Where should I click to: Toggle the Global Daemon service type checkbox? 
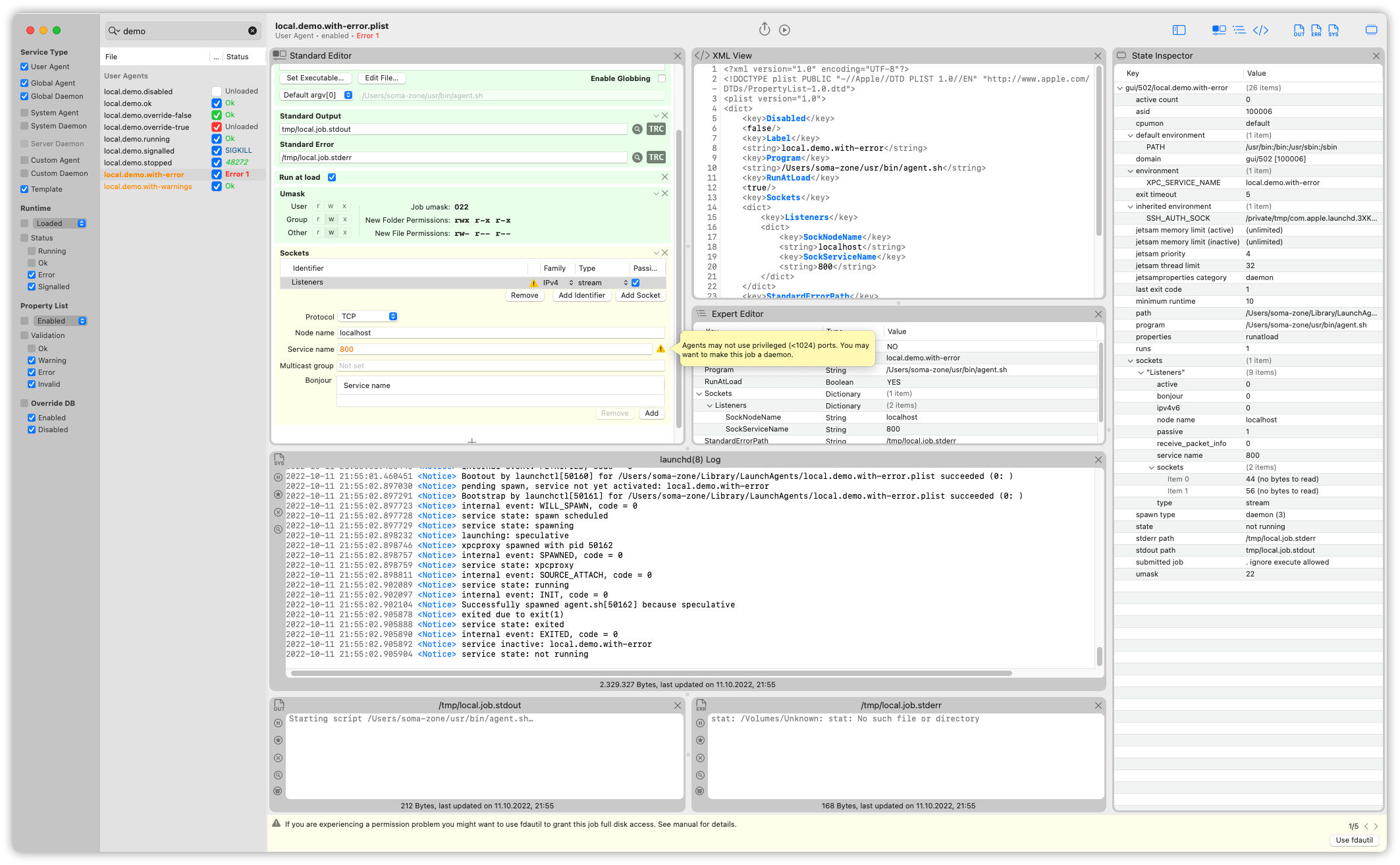click(24, 96)
